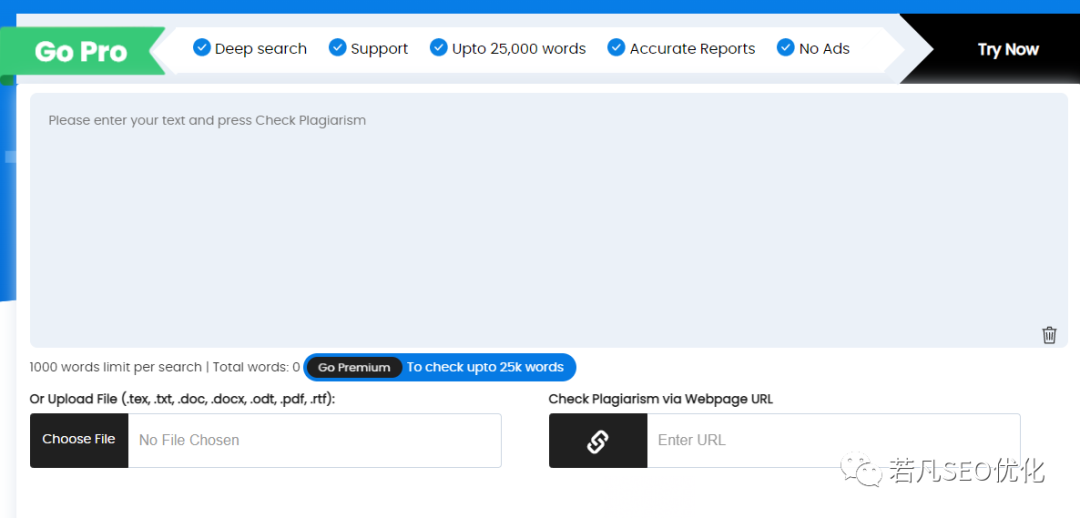The width and height of the screenshot is (1080, 518).
Task: Click the 'Check Plagiarism via Webpage URL' heading
Action: coord(660,399)
